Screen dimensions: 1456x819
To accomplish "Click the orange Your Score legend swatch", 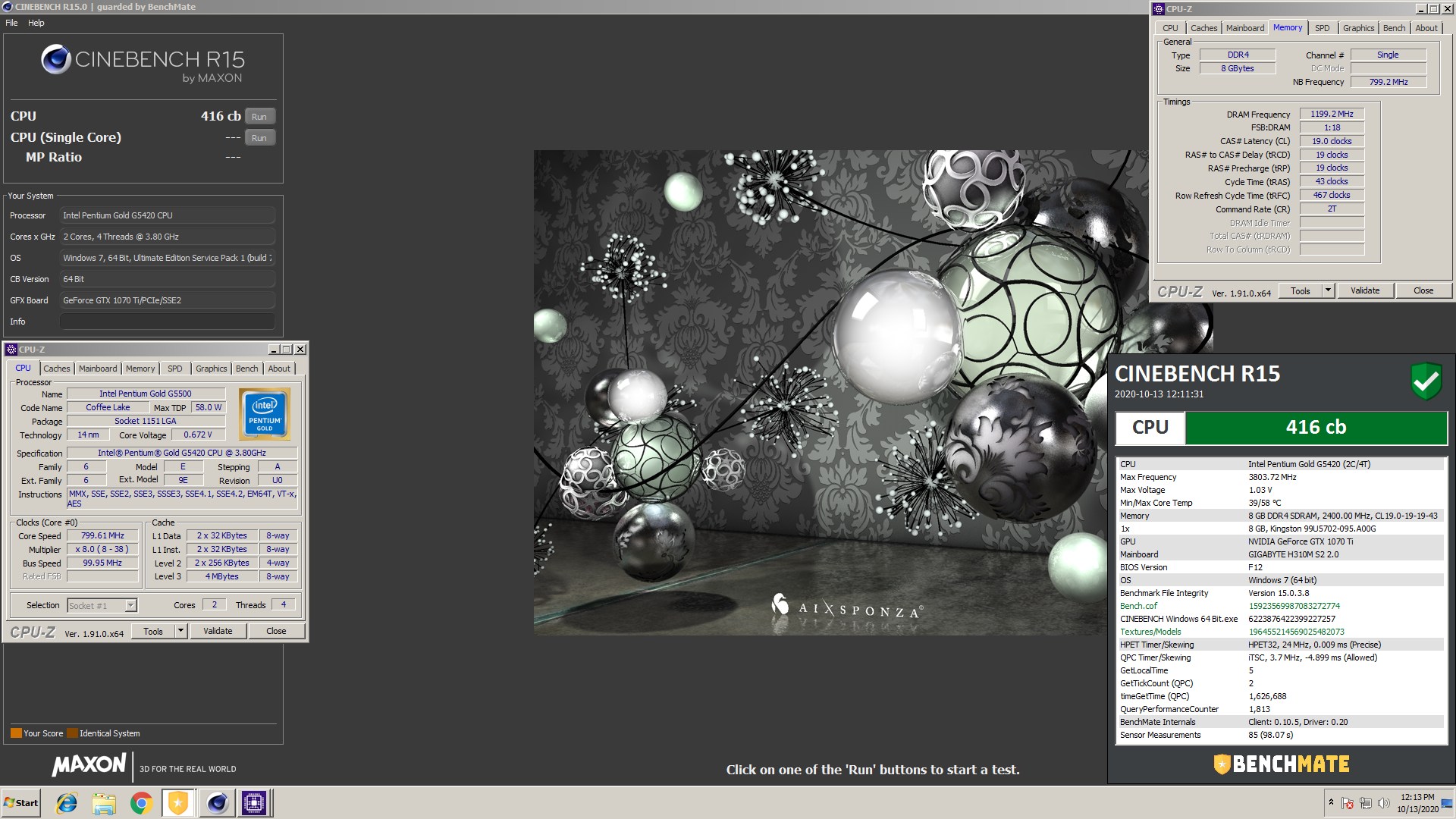I will coord(16,733).
